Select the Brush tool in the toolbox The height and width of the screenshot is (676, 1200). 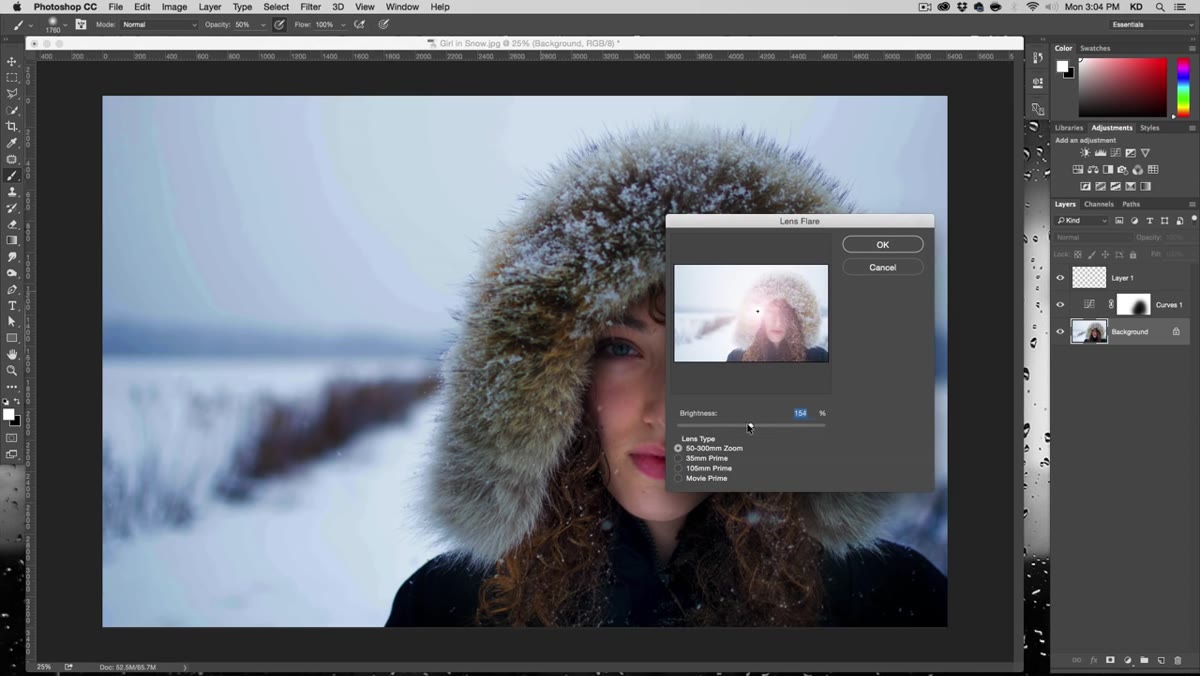12,175
